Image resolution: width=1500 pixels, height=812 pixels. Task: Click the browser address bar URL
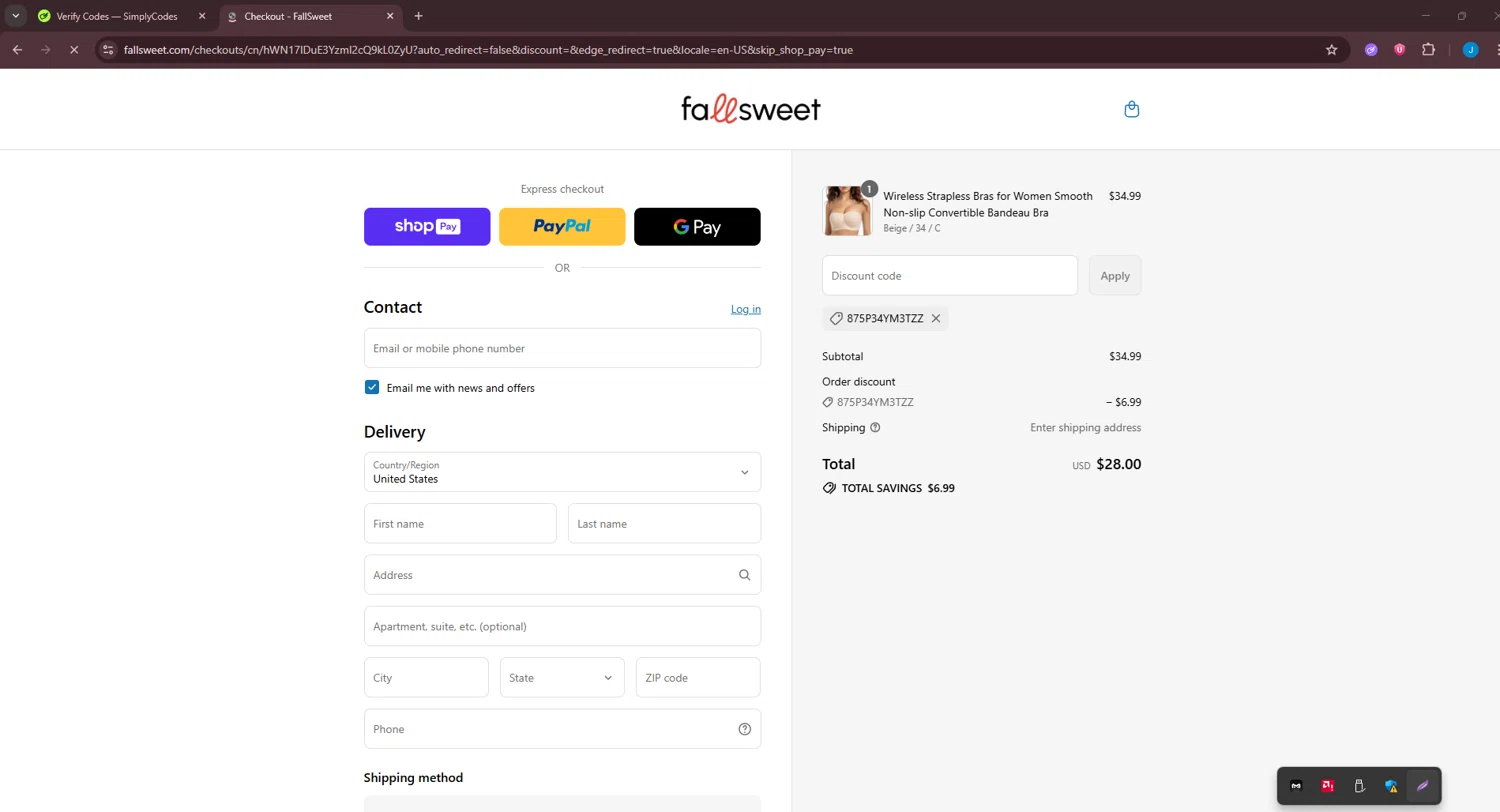488,50
